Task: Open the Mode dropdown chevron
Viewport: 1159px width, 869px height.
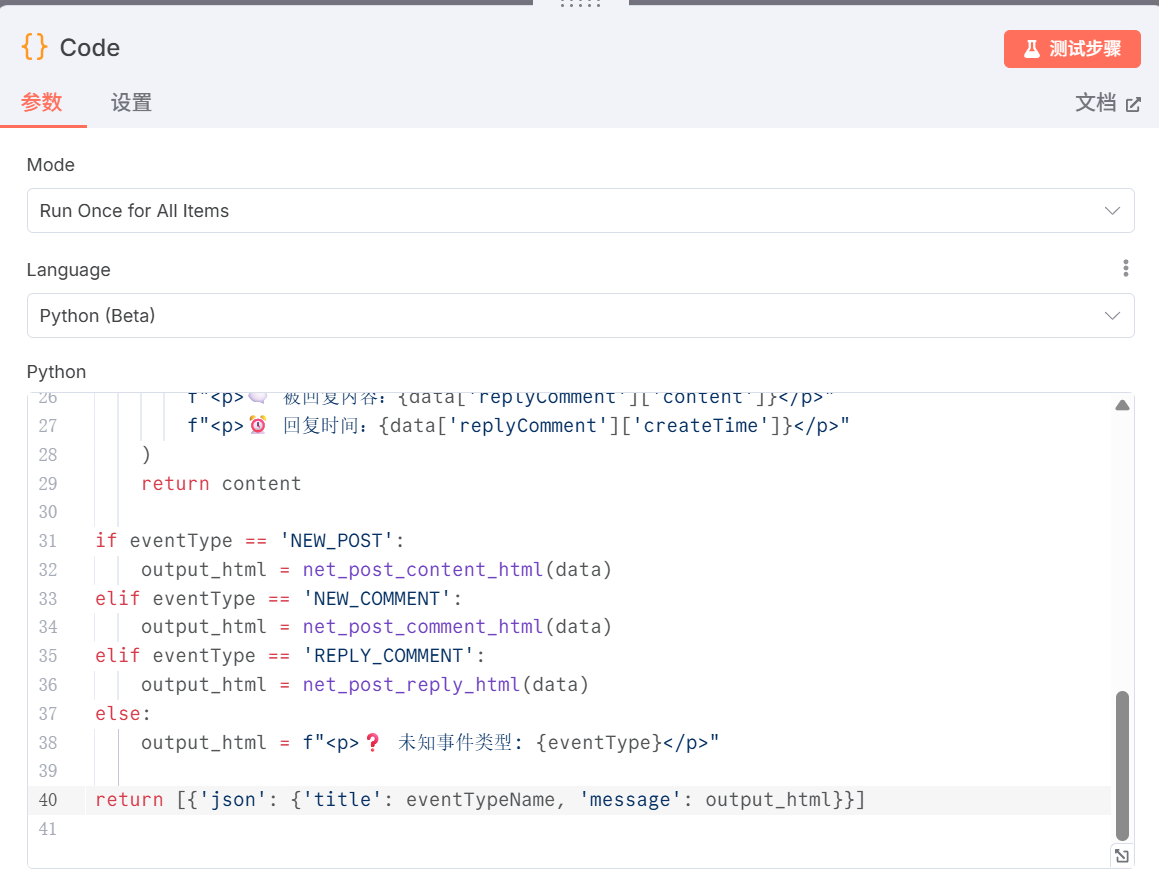Action: tap(1112, 211)
